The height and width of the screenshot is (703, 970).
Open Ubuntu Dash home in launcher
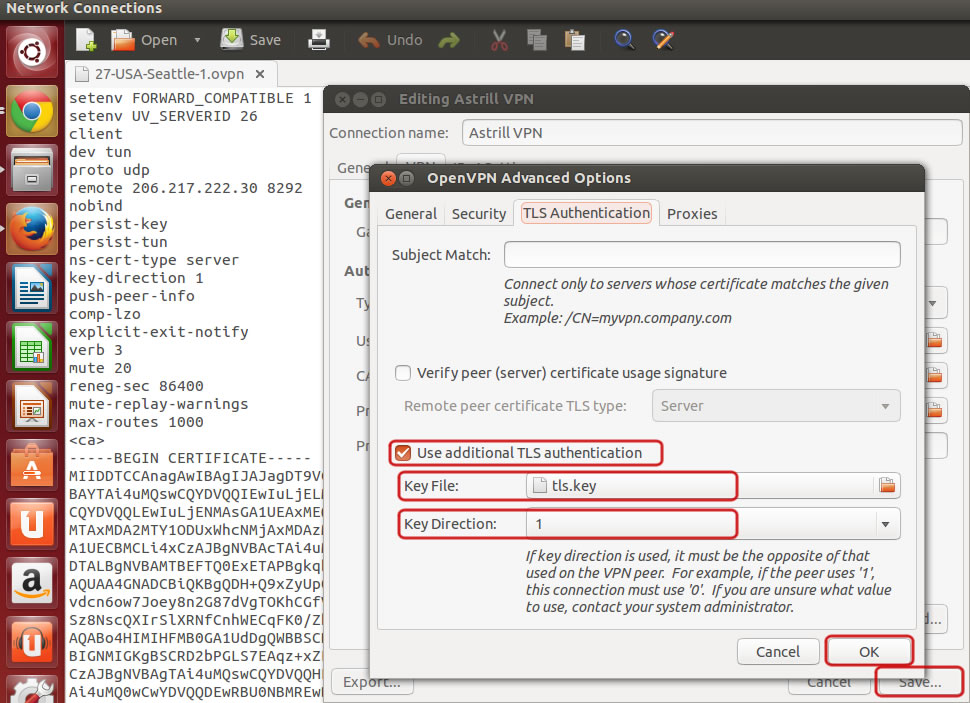[32, 52]
